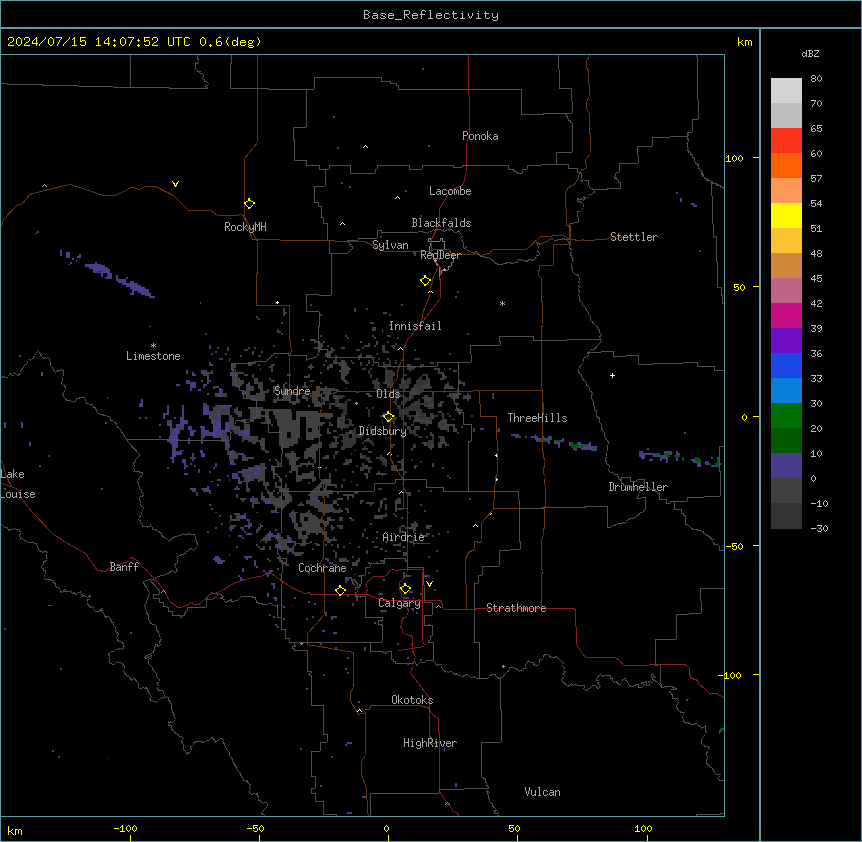Click the Innisfail city label
Screen dimensions: 862x842
(x=415, y=326)
